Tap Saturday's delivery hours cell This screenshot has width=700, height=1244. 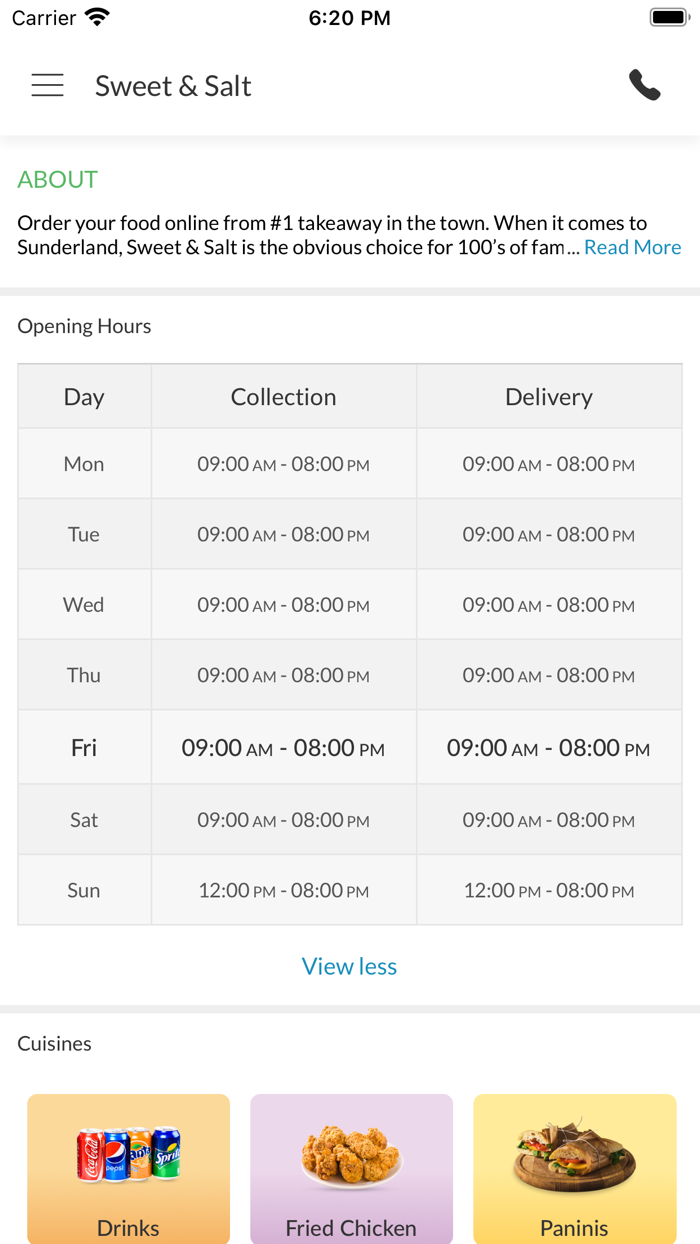coord(548,820)
